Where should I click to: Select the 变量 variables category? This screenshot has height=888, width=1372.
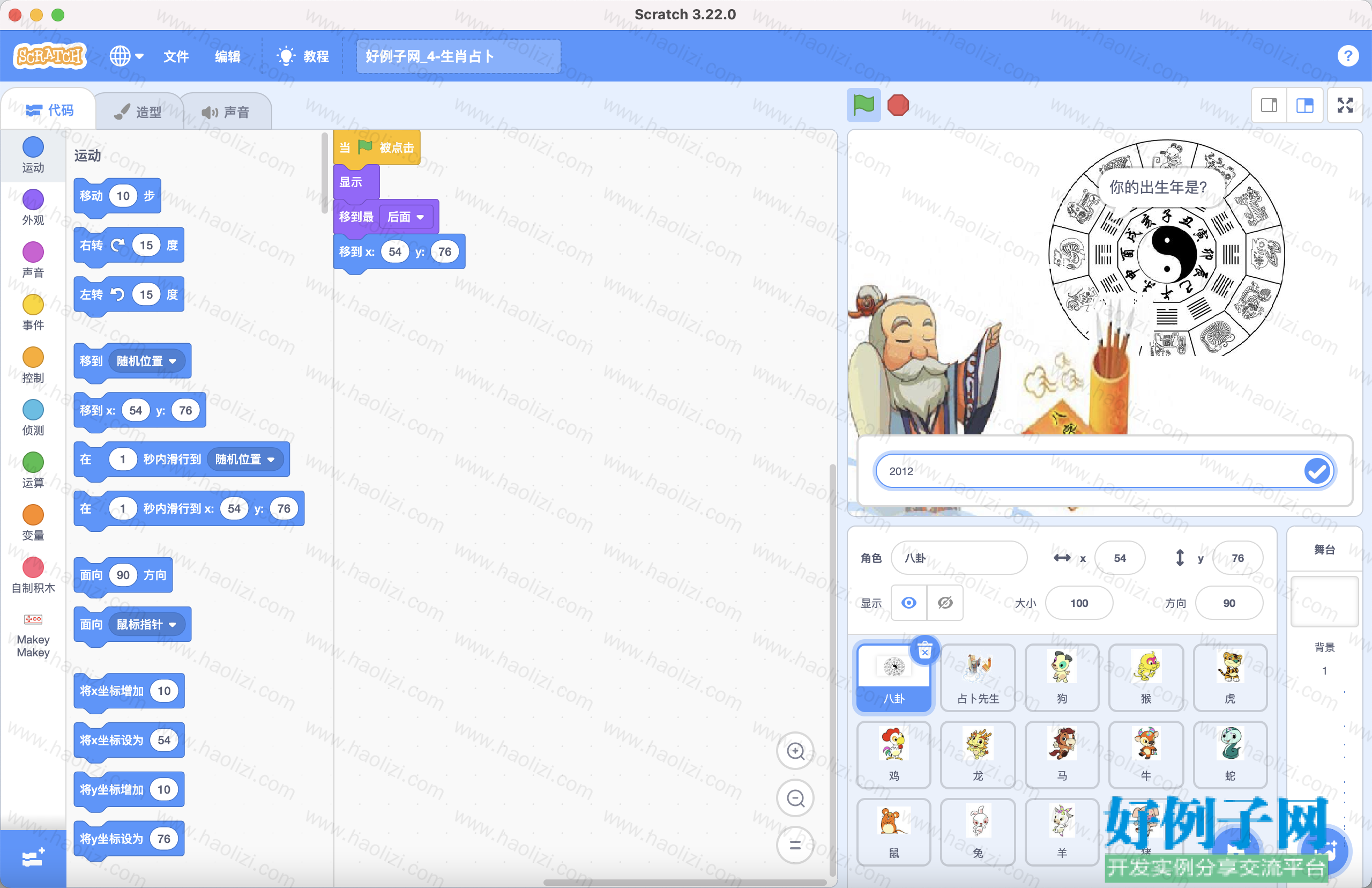coord(33,522)
